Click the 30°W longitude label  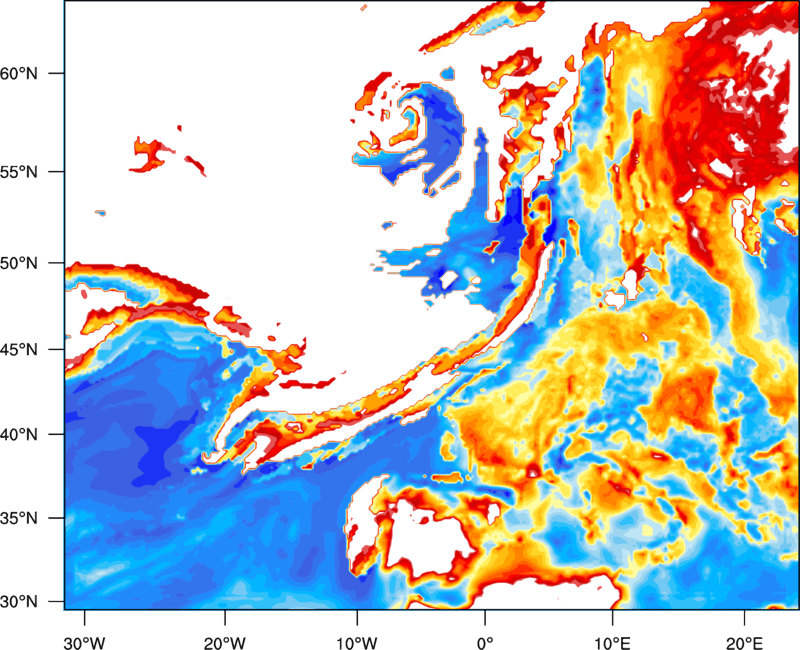tap(84, 643)
